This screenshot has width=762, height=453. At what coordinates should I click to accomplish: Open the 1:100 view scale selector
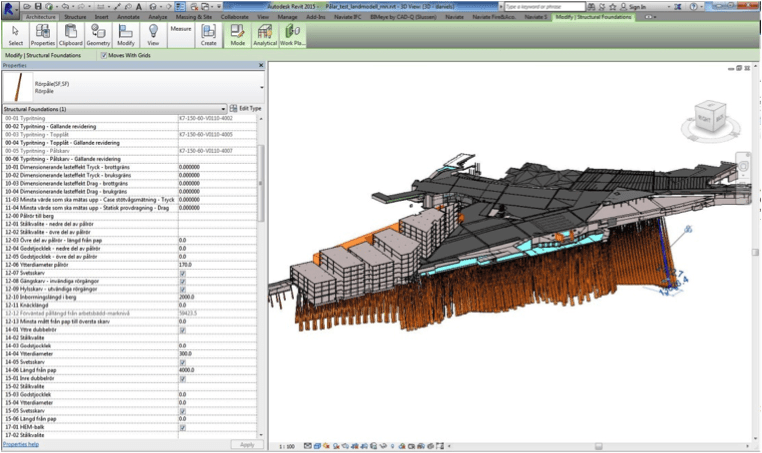click(x=288, y=445)
